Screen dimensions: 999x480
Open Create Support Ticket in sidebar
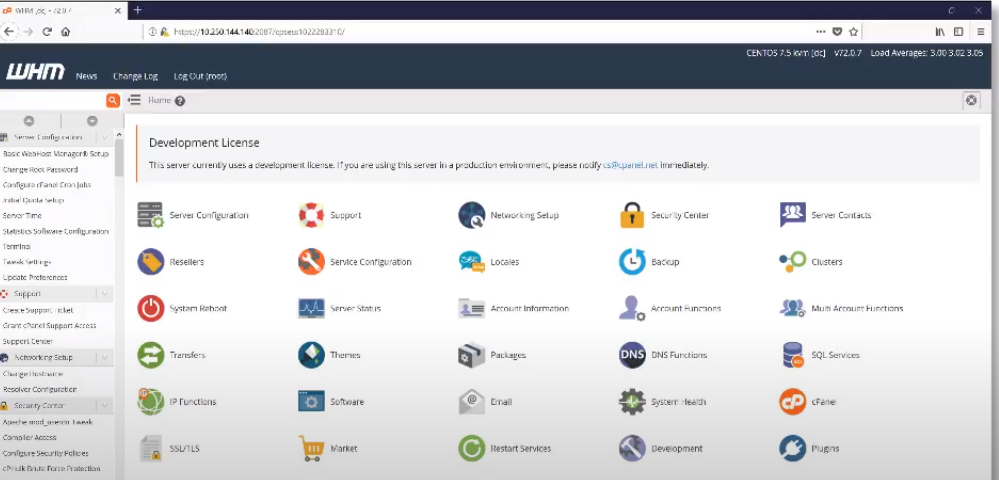[38, 310]
